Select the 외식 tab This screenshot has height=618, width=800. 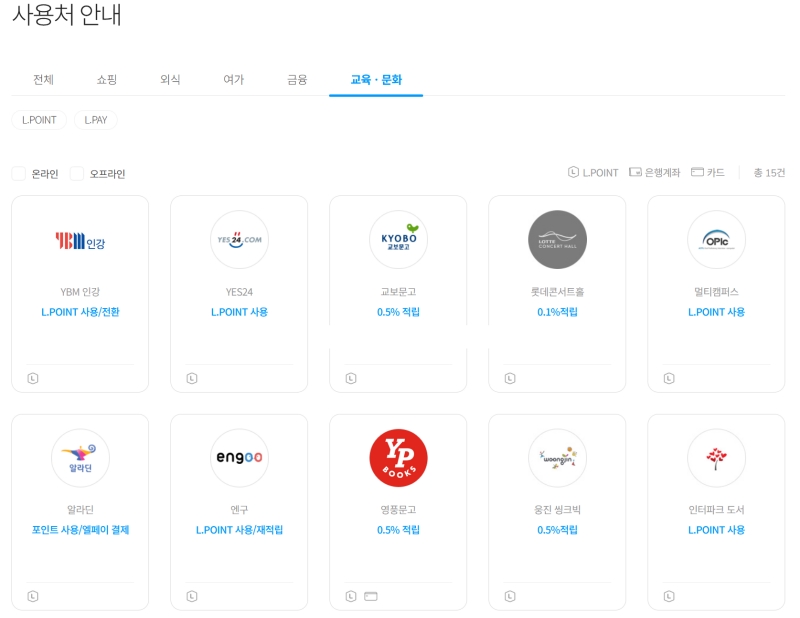pyautogui.click(x=170, y=80)
